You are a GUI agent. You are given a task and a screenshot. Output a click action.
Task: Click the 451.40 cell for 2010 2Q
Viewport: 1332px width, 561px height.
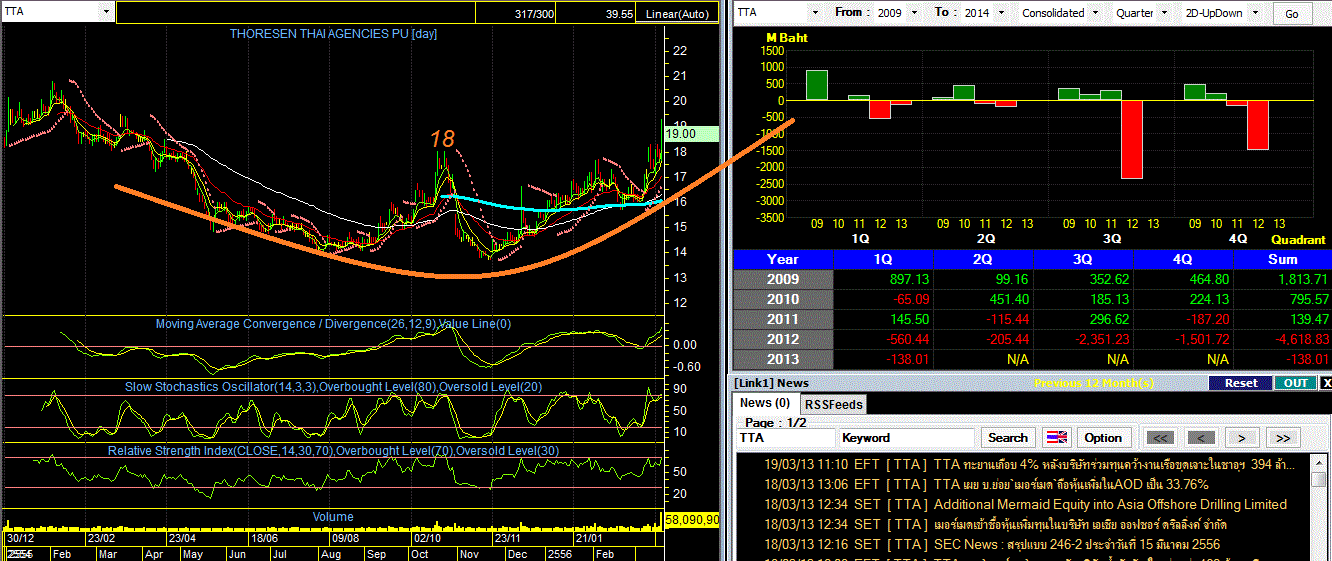coord(983,299)
